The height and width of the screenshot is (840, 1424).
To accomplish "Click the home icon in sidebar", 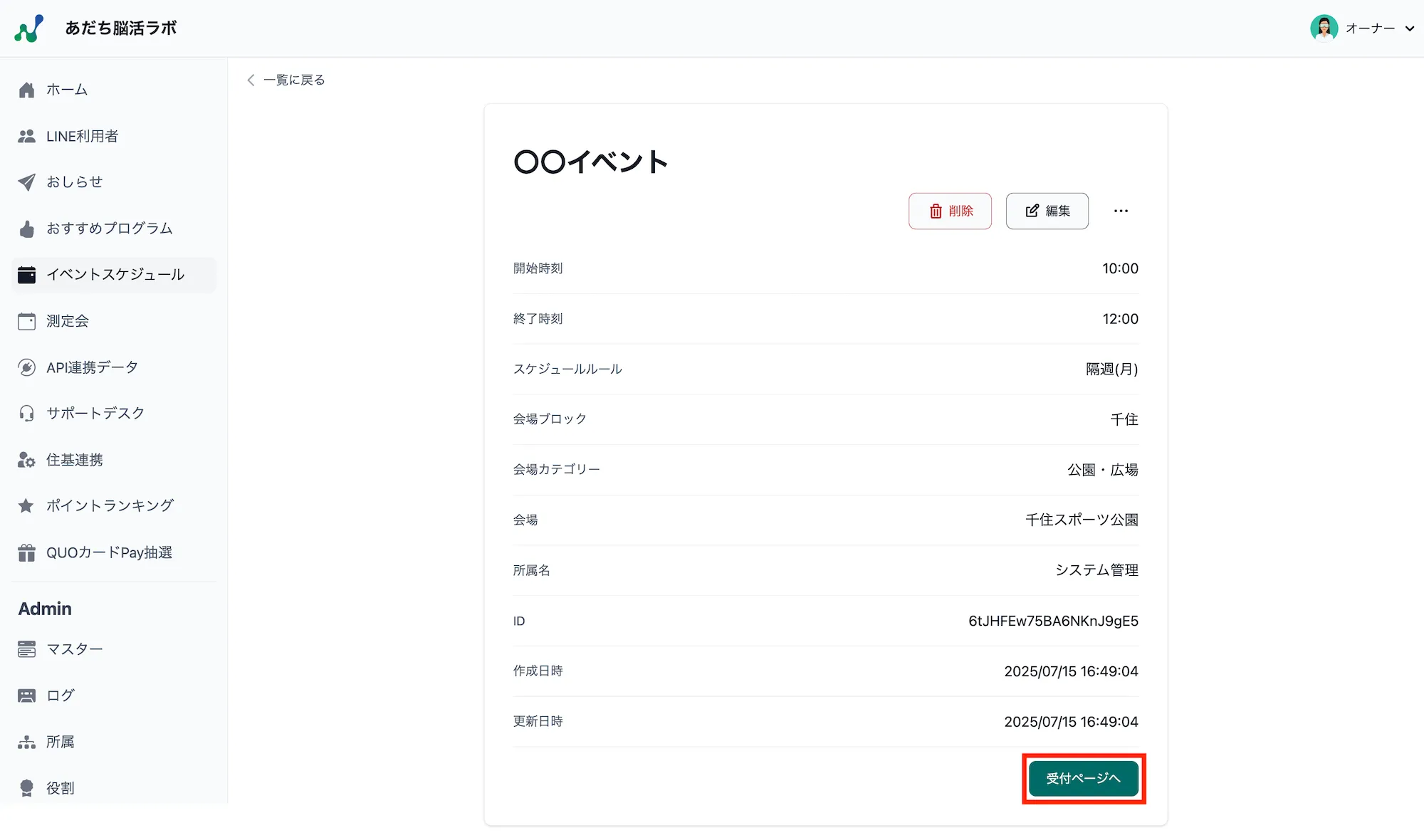I will 26,90.
